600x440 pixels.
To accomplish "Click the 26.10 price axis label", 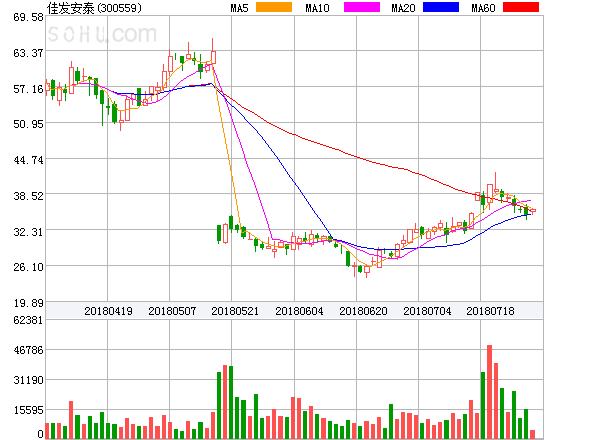I will coord(28,267).
